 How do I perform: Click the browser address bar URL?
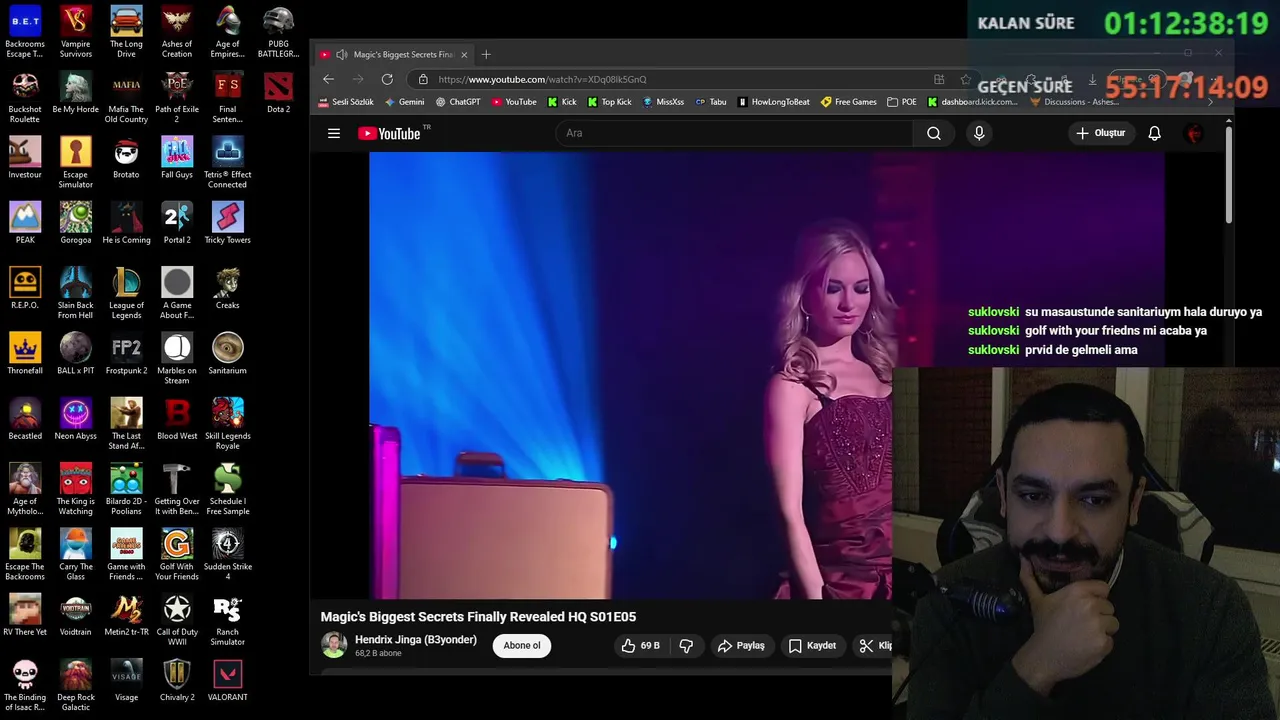click(x=542, y=79)
